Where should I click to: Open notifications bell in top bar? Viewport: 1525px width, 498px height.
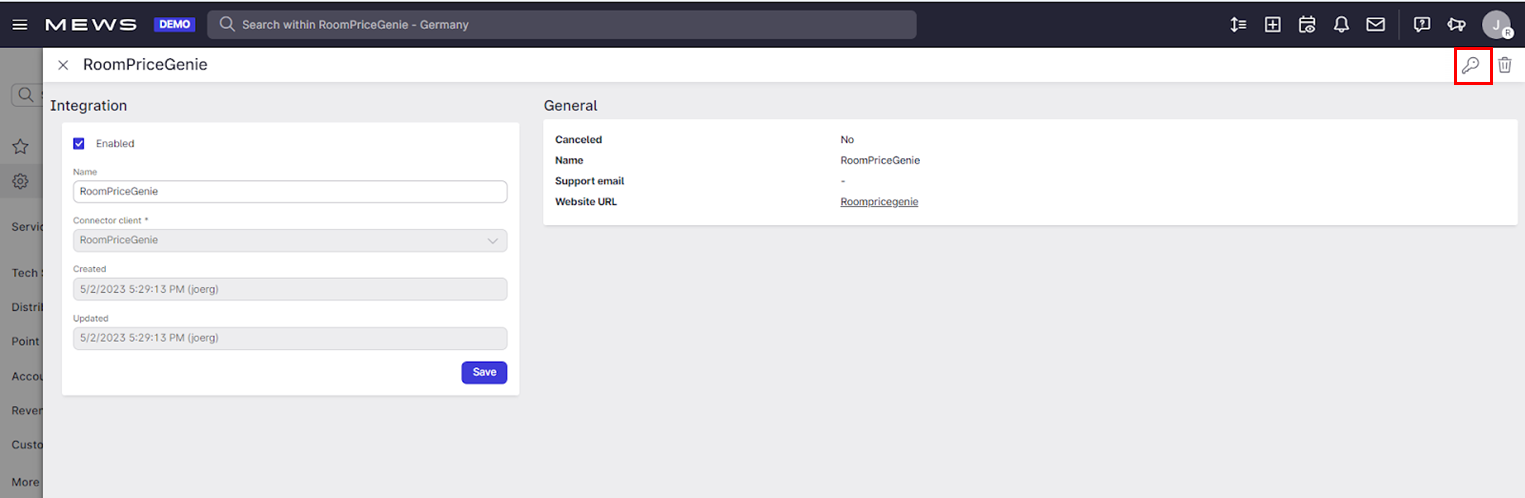[x=1341, y=25]
